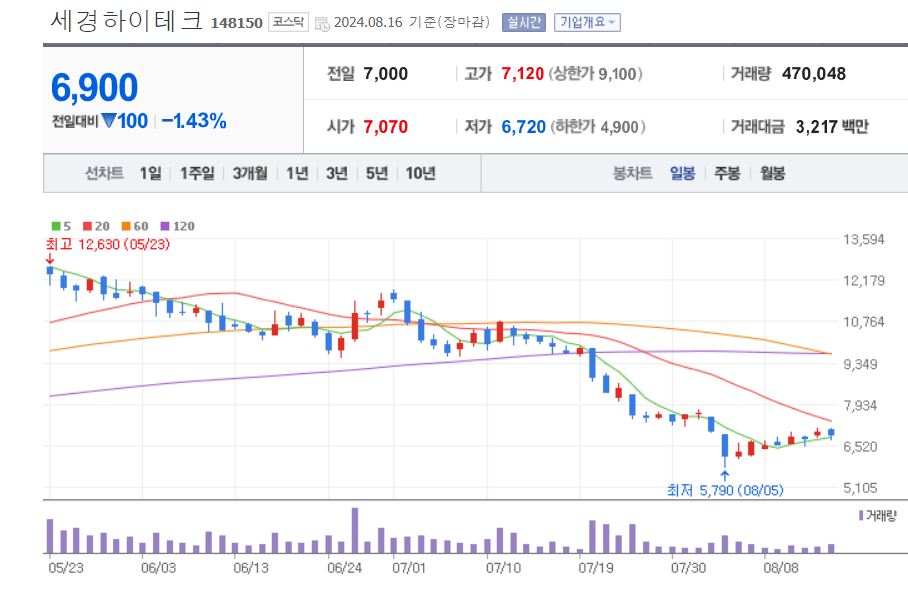Toggle the green 5-day moving average line
Image resolution: width=908 pixels, height=601 pixels.
(x=58, y=227)
